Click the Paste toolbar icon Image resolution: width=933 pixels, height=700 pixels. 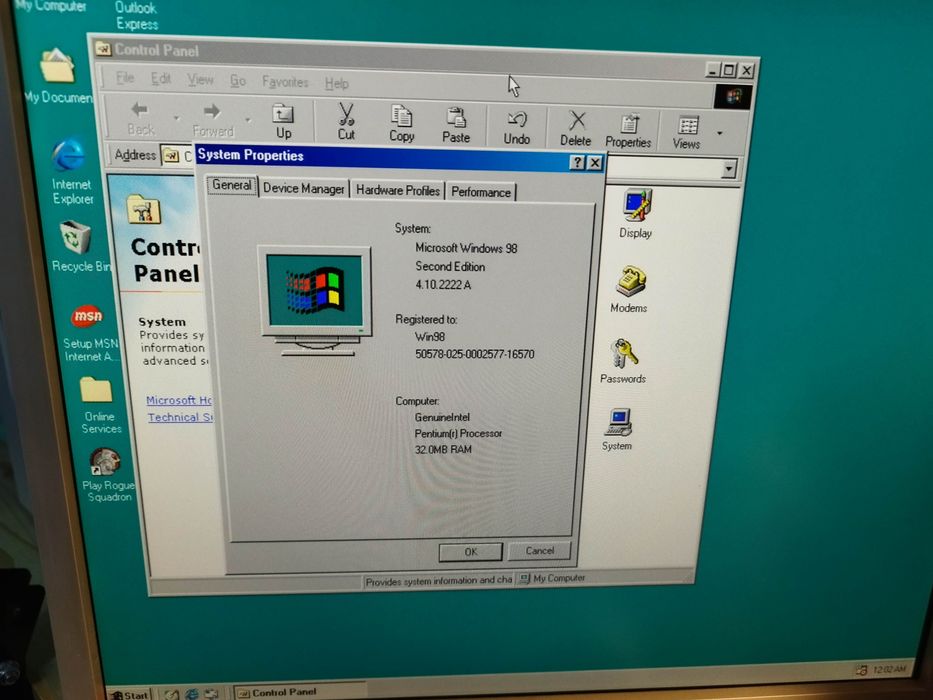click(456, 126)
